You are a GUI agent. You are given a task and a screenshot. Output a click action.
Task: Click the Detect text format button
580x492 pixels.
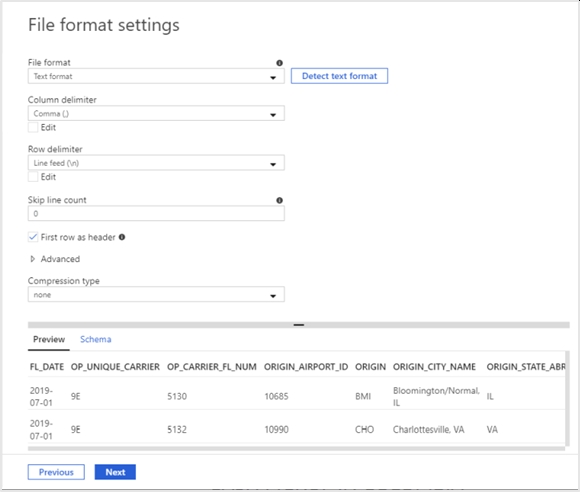point(339,76)
